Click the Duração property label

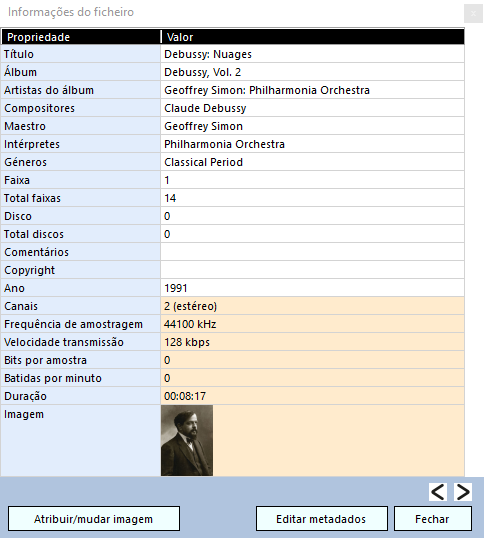(x=25, y=396)
